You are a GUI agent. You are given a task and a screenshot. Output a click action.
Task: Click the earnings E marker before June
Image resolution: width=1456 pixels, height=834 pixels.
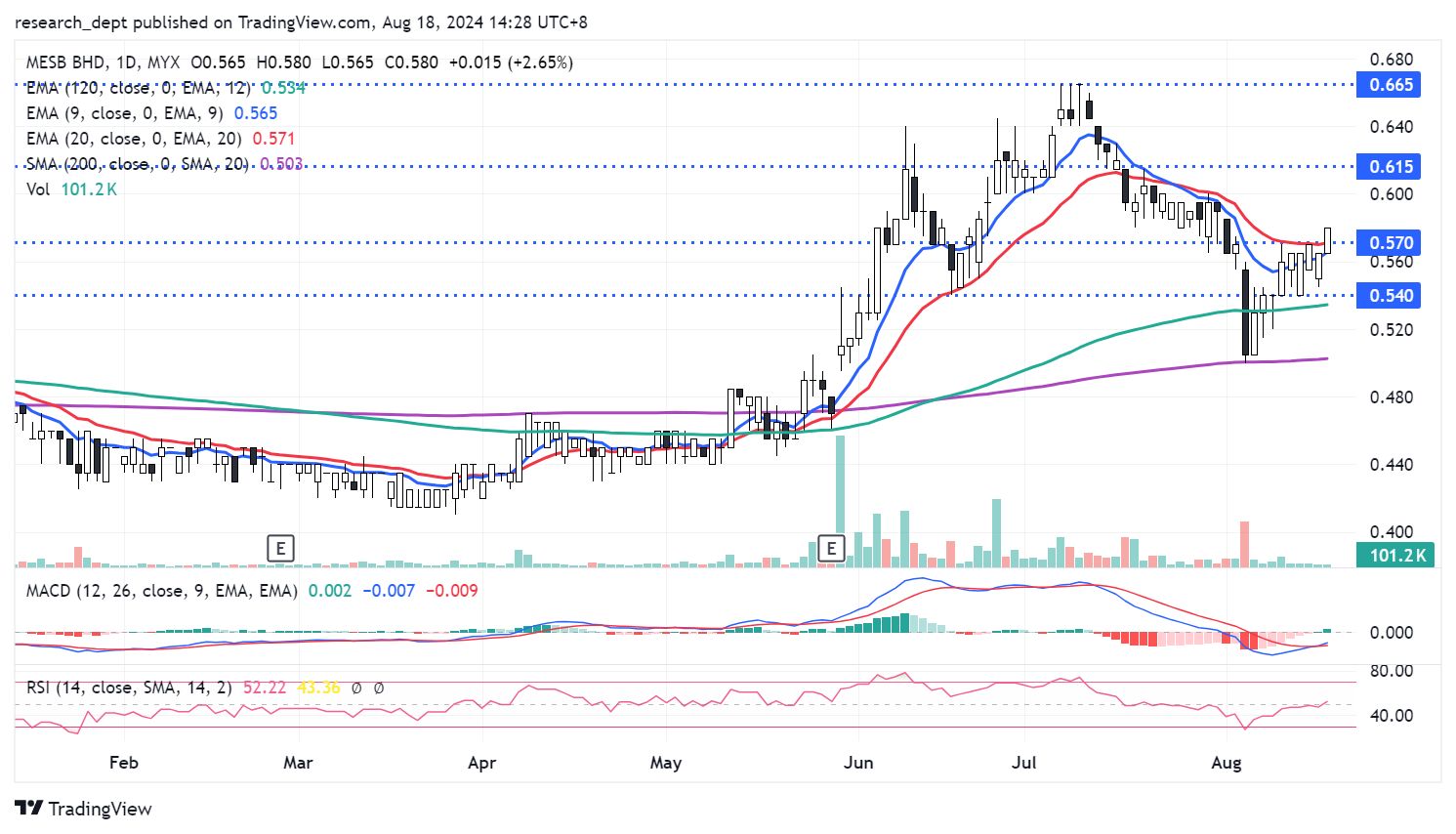pos(831,548)
